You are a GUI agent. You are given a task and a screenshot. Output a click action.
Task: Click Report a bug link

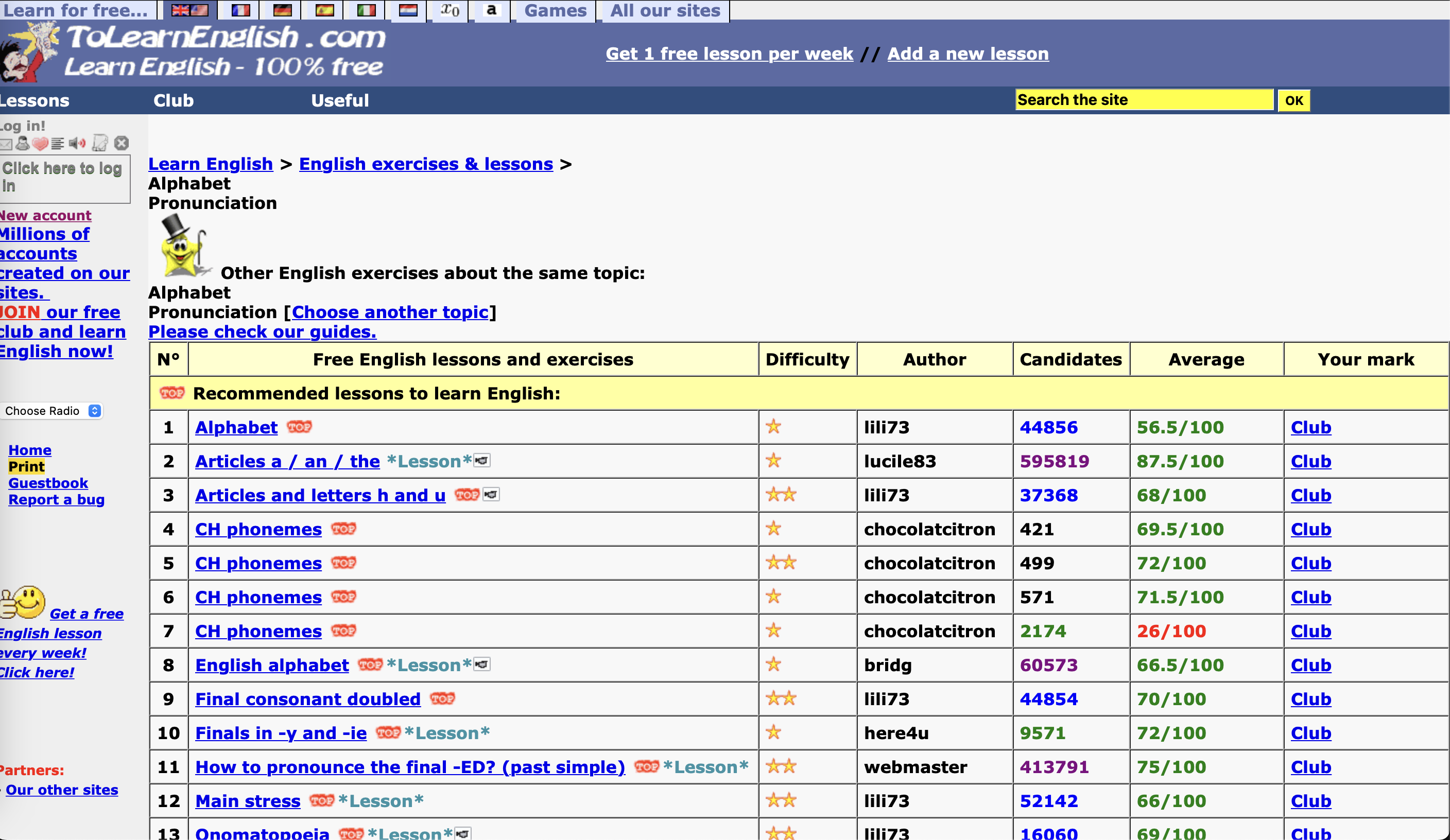point(57,499)
